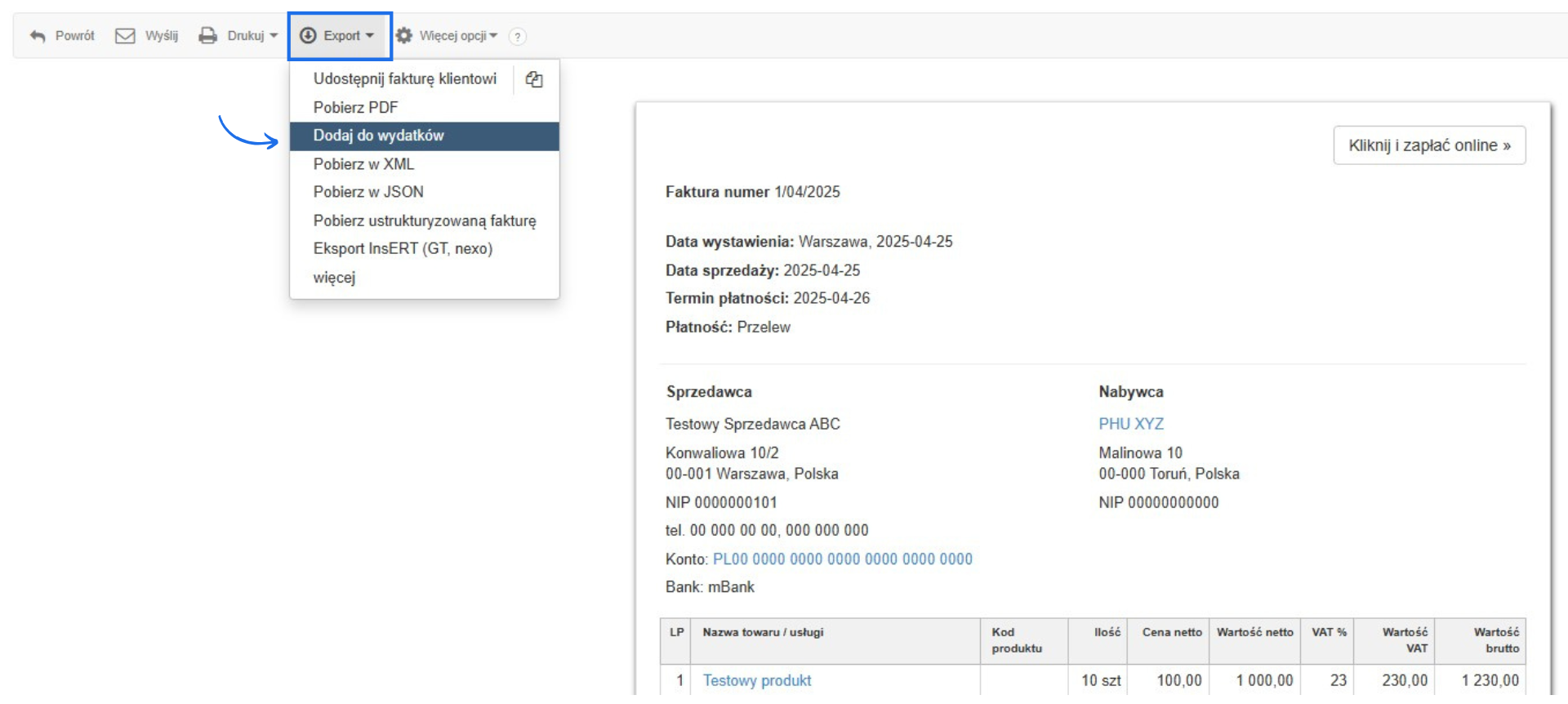
Task: Copy invoice share link icon
Action: click(534, 79)
